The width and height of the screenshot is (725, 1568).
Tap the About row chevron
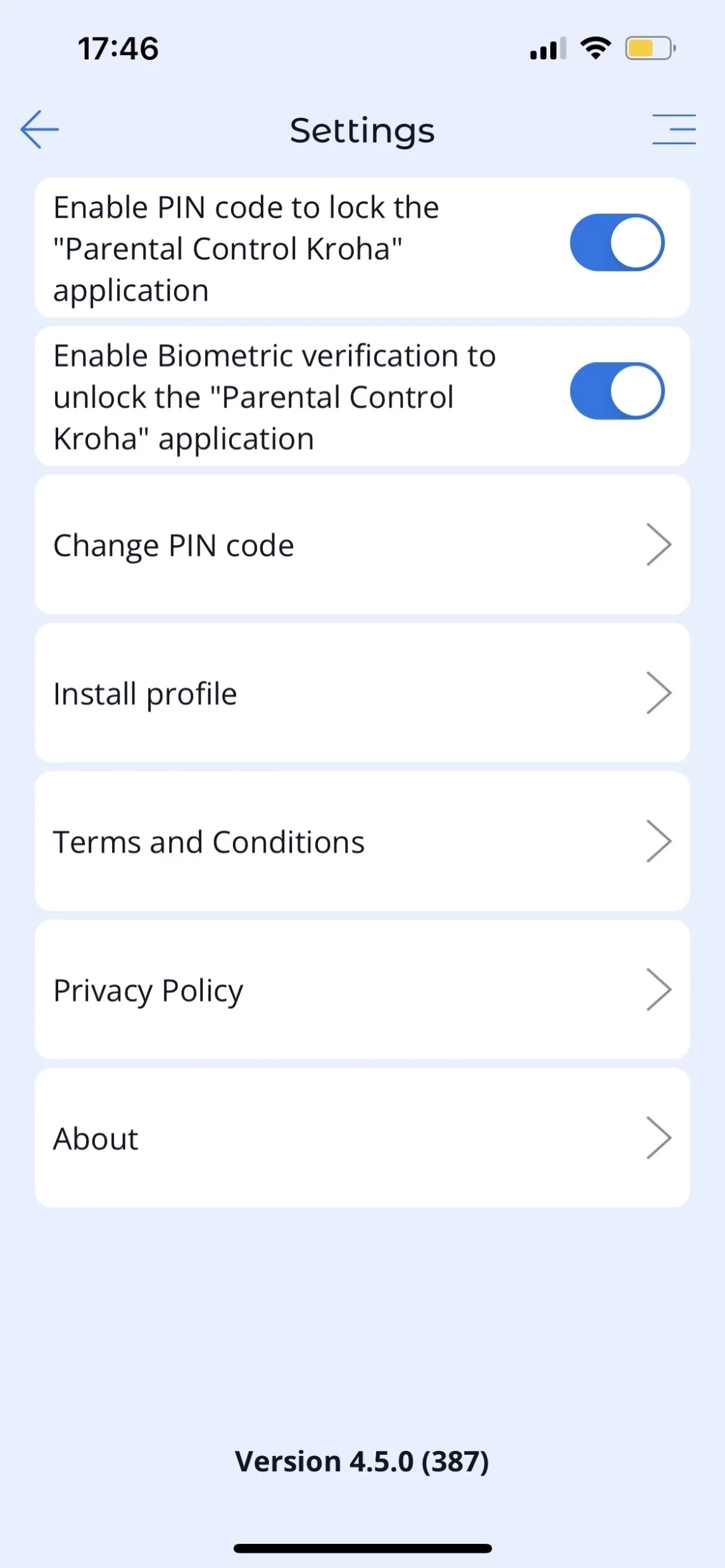[659, 1138]
